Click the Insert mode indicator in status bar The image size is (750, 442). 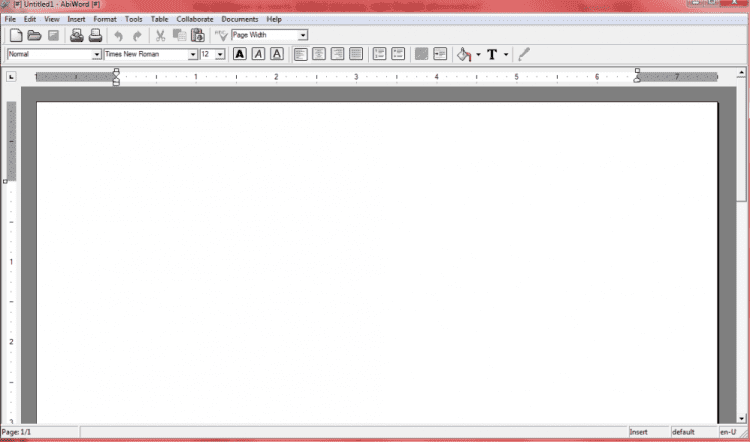click(638, 432)
